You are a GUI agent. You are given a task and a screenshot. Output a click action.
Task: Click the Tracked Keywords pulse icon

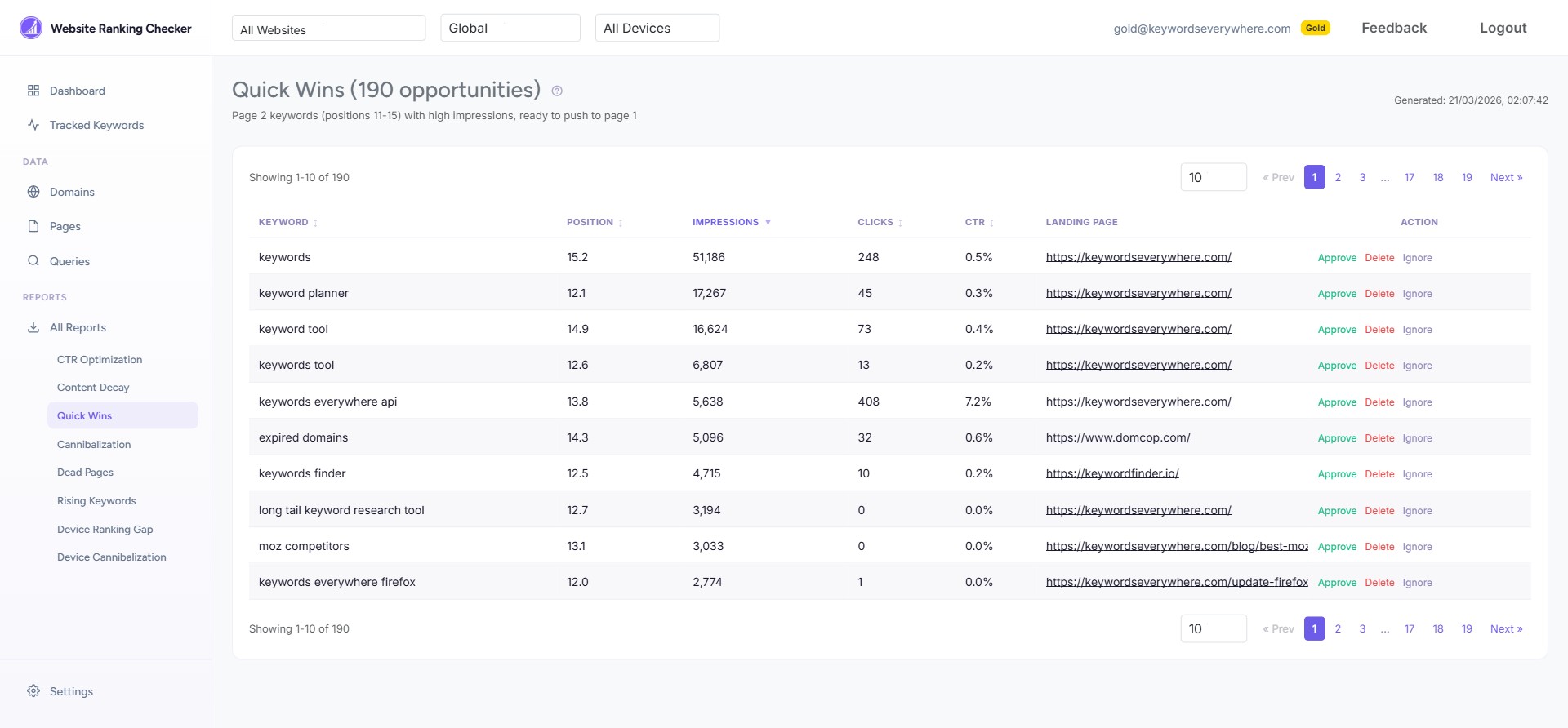(33, 125)
